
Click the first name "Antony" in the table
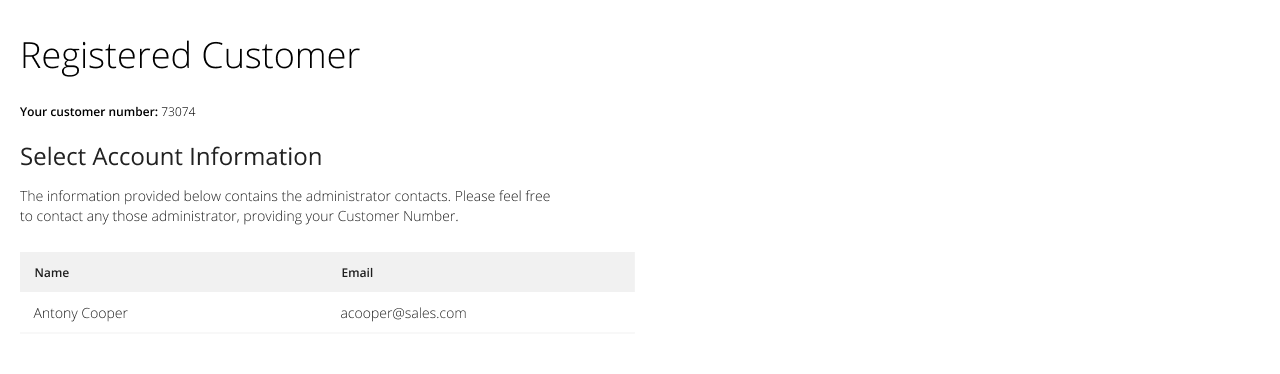point(55,313)
